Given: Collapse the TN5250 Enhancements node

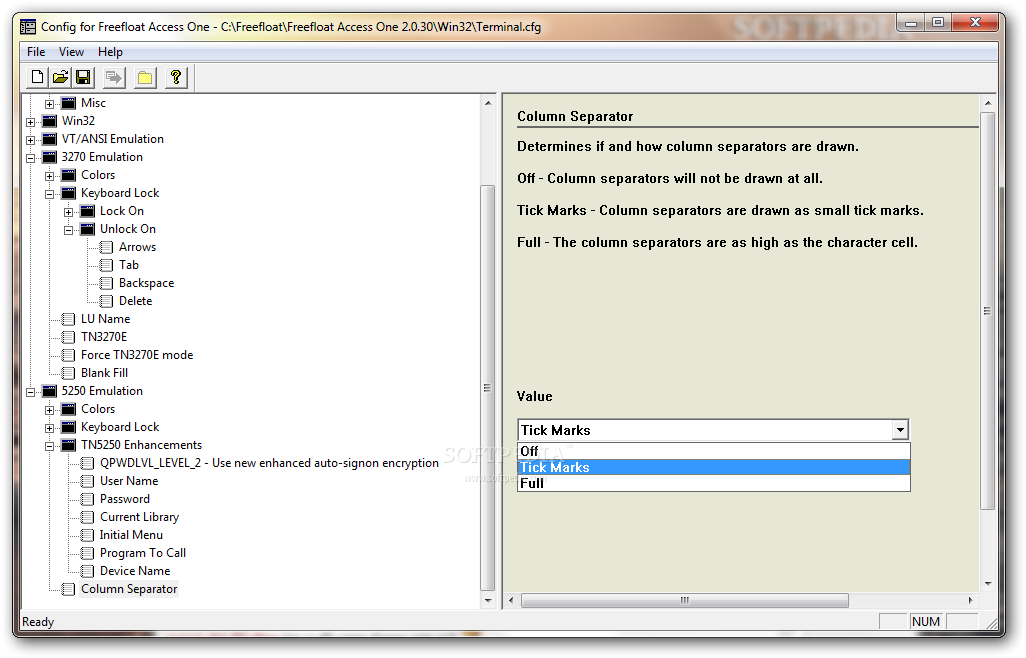Looking at the screenshot, I should [50, 445].
